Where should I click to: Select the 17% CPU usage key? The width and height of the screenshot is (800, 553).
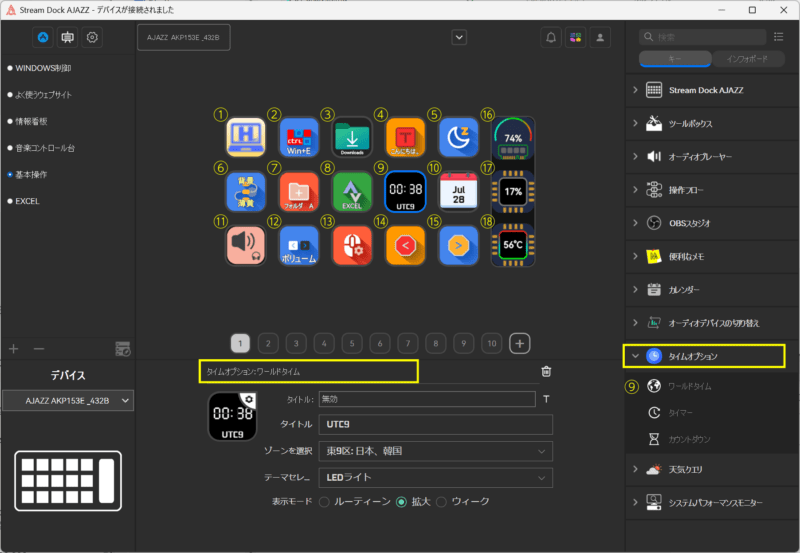[513, 192]
